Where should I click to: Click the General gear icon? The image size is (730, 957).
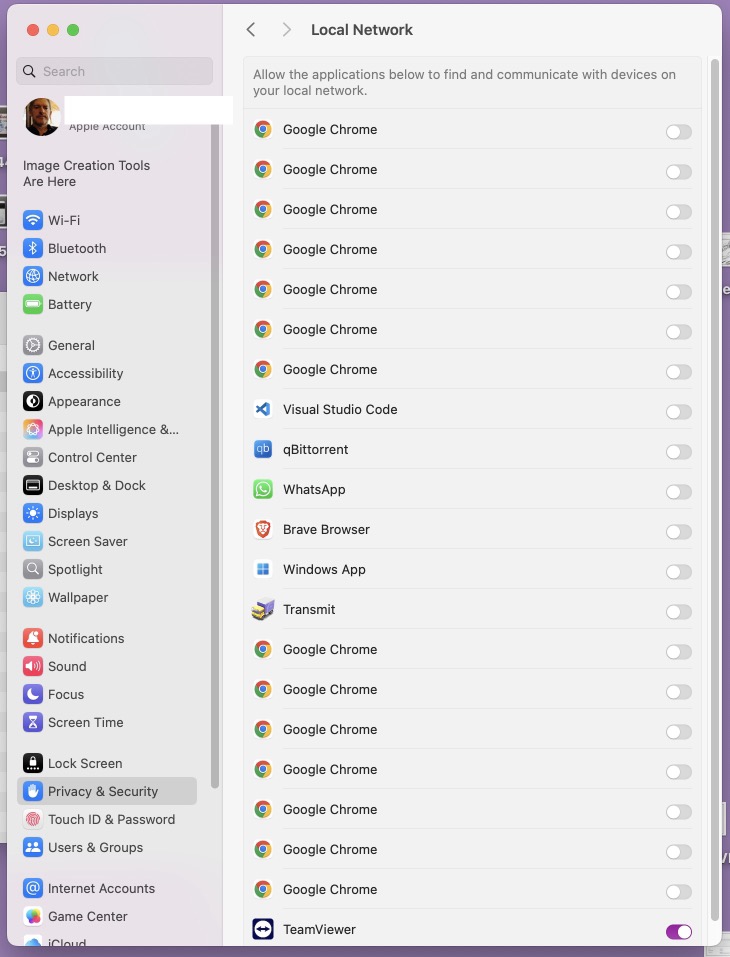pyautogui.click(x=33, y=345)
